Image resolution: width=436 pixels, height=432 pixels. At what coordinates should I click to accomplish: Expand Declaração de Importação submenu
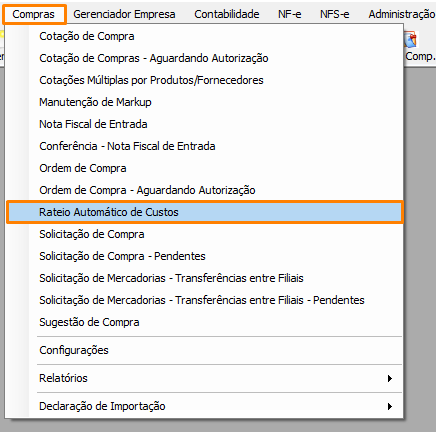click(205, 406)
